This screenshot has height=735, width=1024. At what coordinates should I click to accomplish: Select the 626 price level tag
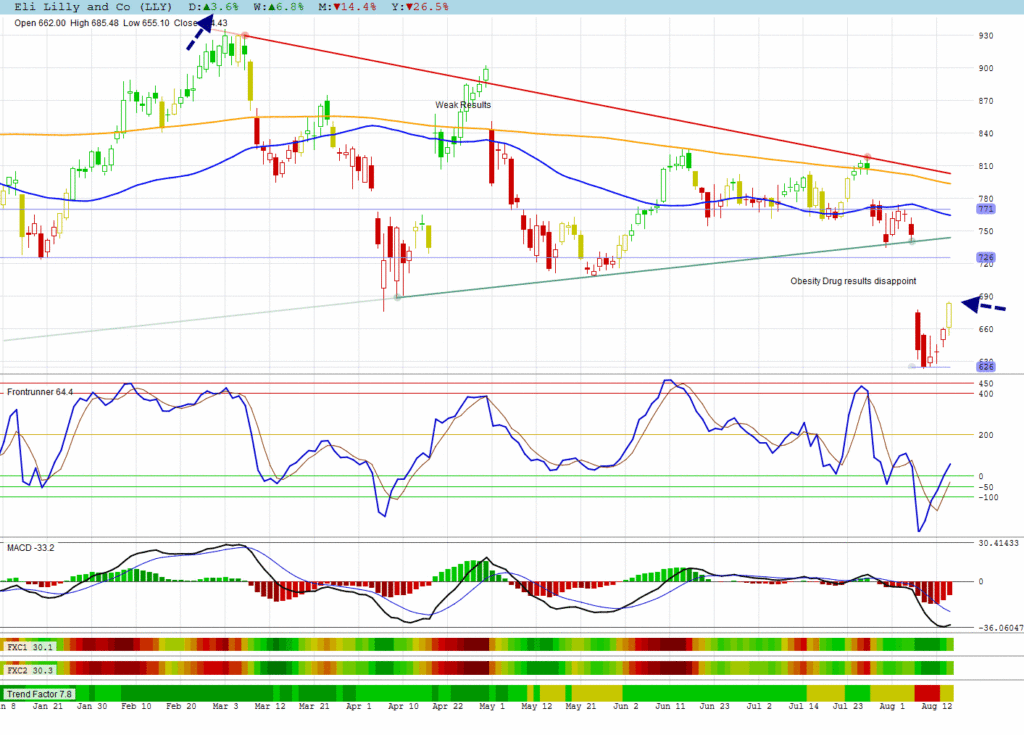(x=985, y=367)
